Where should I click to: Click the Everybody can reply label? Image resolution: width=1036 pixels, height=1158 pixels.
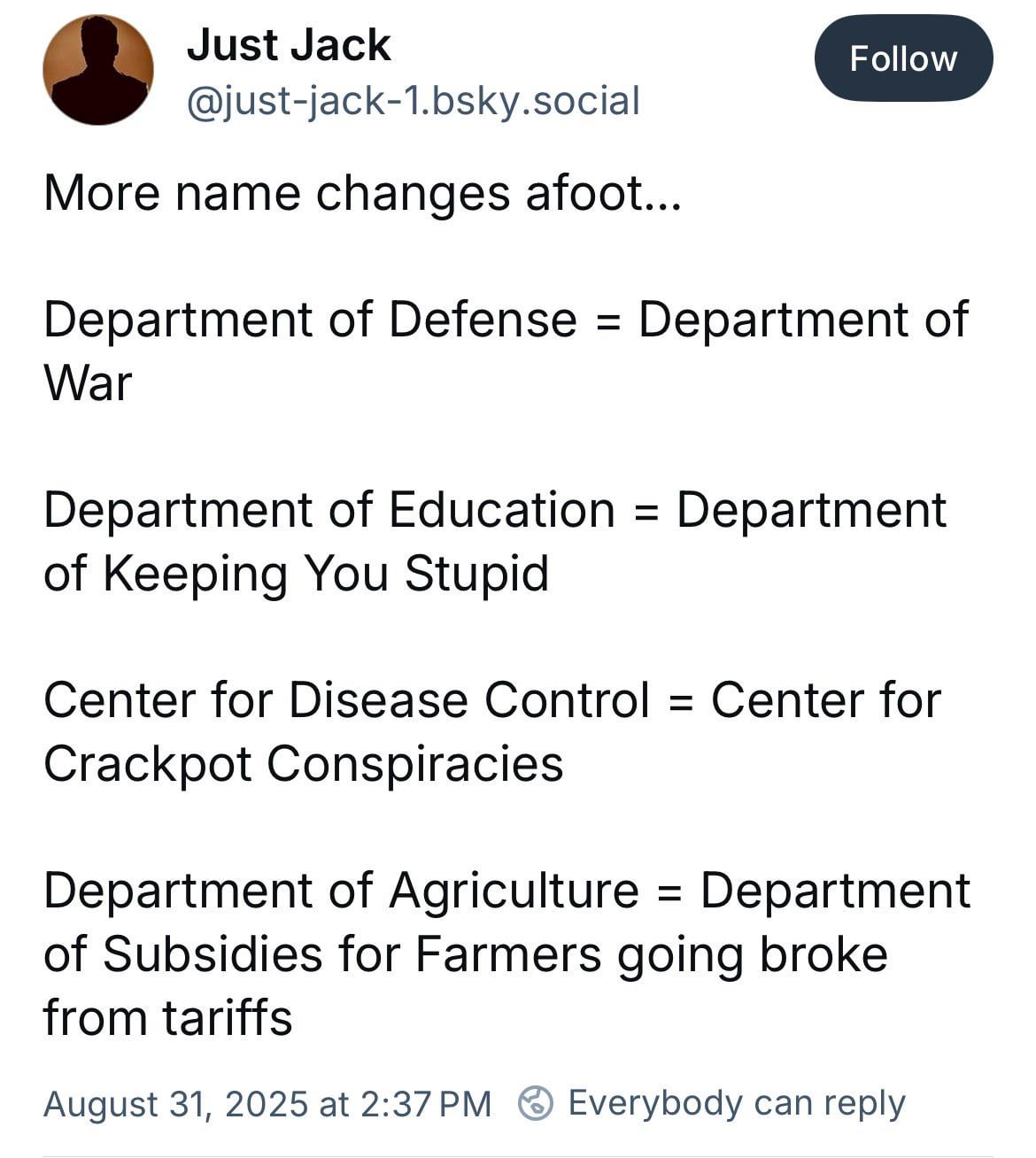tap(737, 1103)
